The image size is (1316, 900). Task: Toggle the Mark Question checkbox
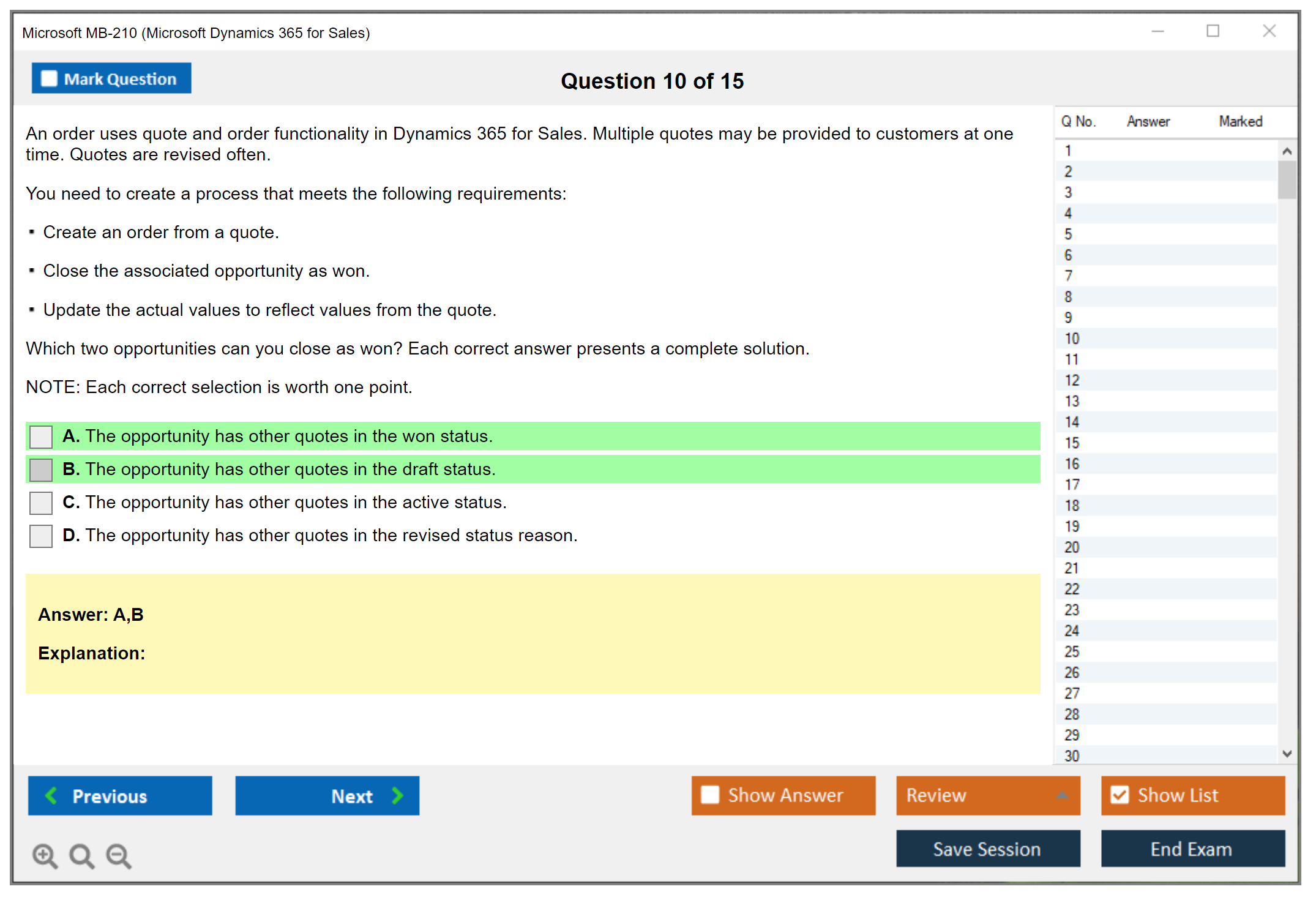click(49, 78)
